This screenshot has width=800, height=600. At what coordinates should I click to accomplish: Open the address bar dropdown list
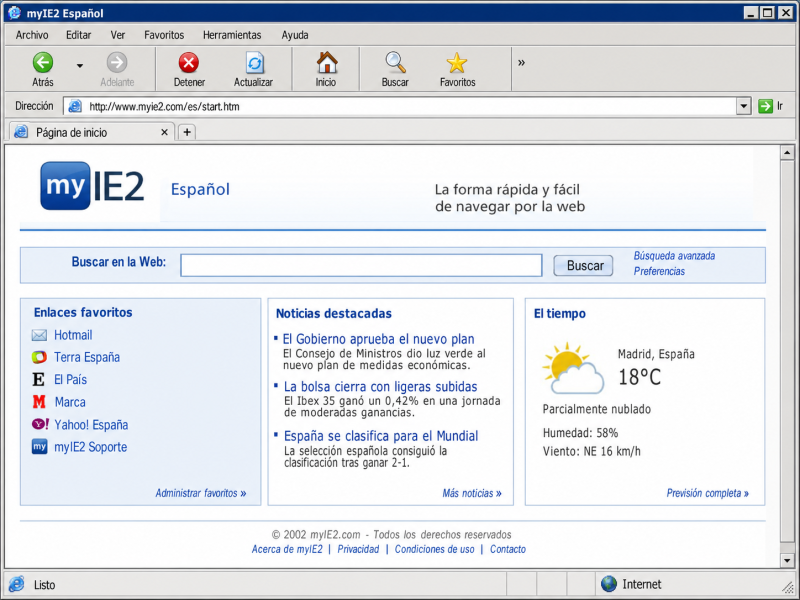(743, 106)
